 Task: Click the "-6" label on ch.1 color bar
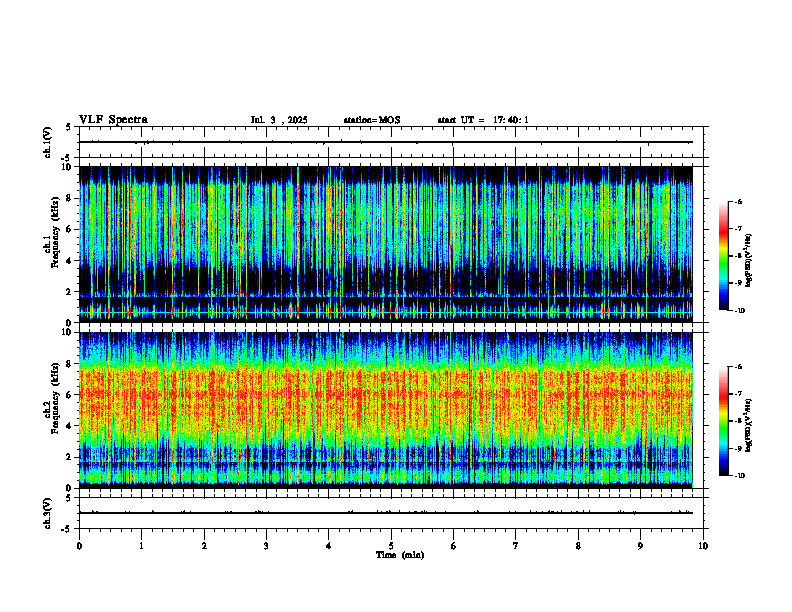tap(738, 201)
